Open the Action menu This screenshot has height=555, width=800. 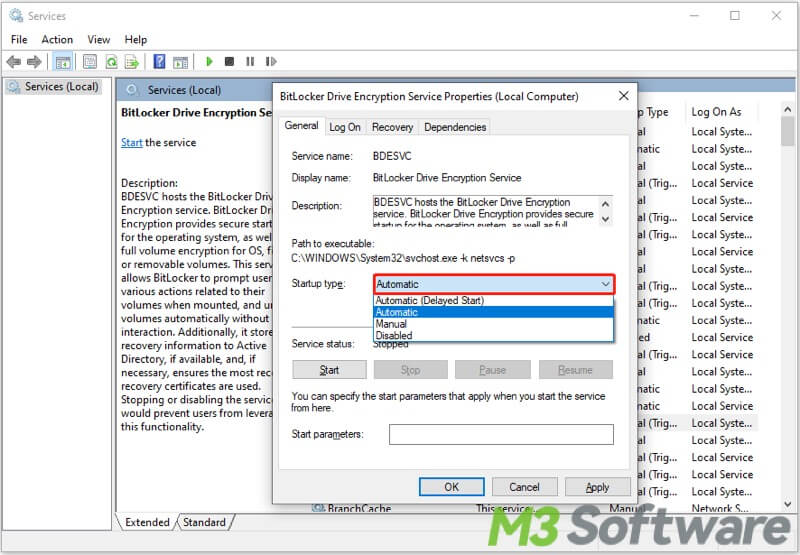tap(57, 39)
